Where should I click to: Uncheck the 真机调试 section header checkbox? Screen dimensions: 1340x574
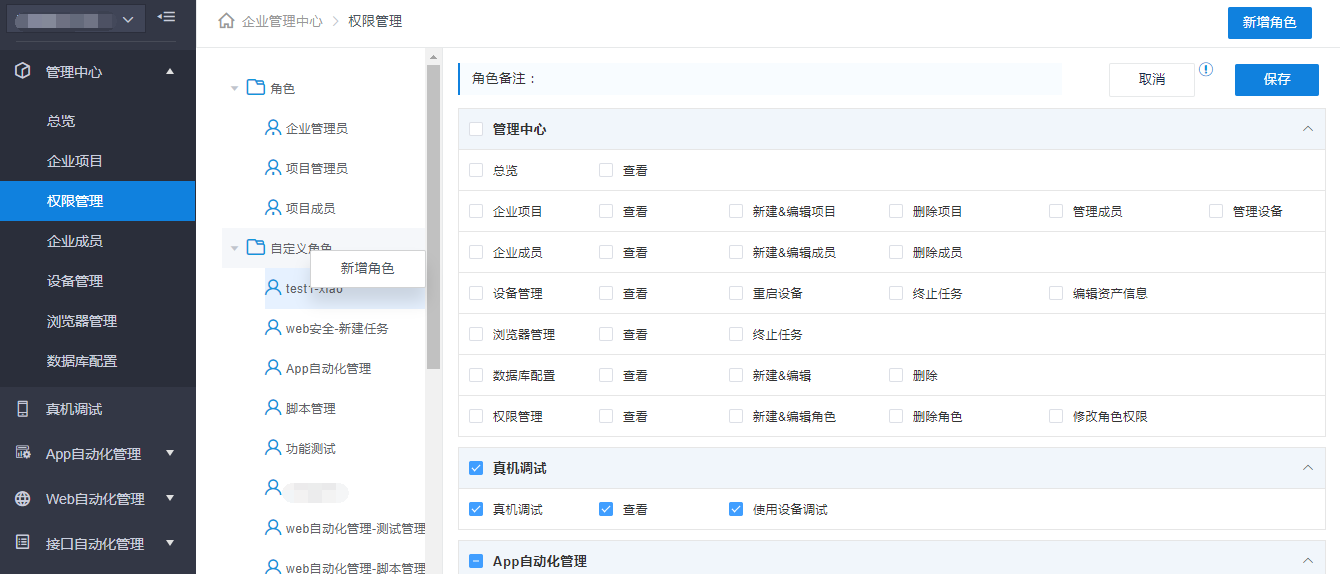[x=476, y=468]
